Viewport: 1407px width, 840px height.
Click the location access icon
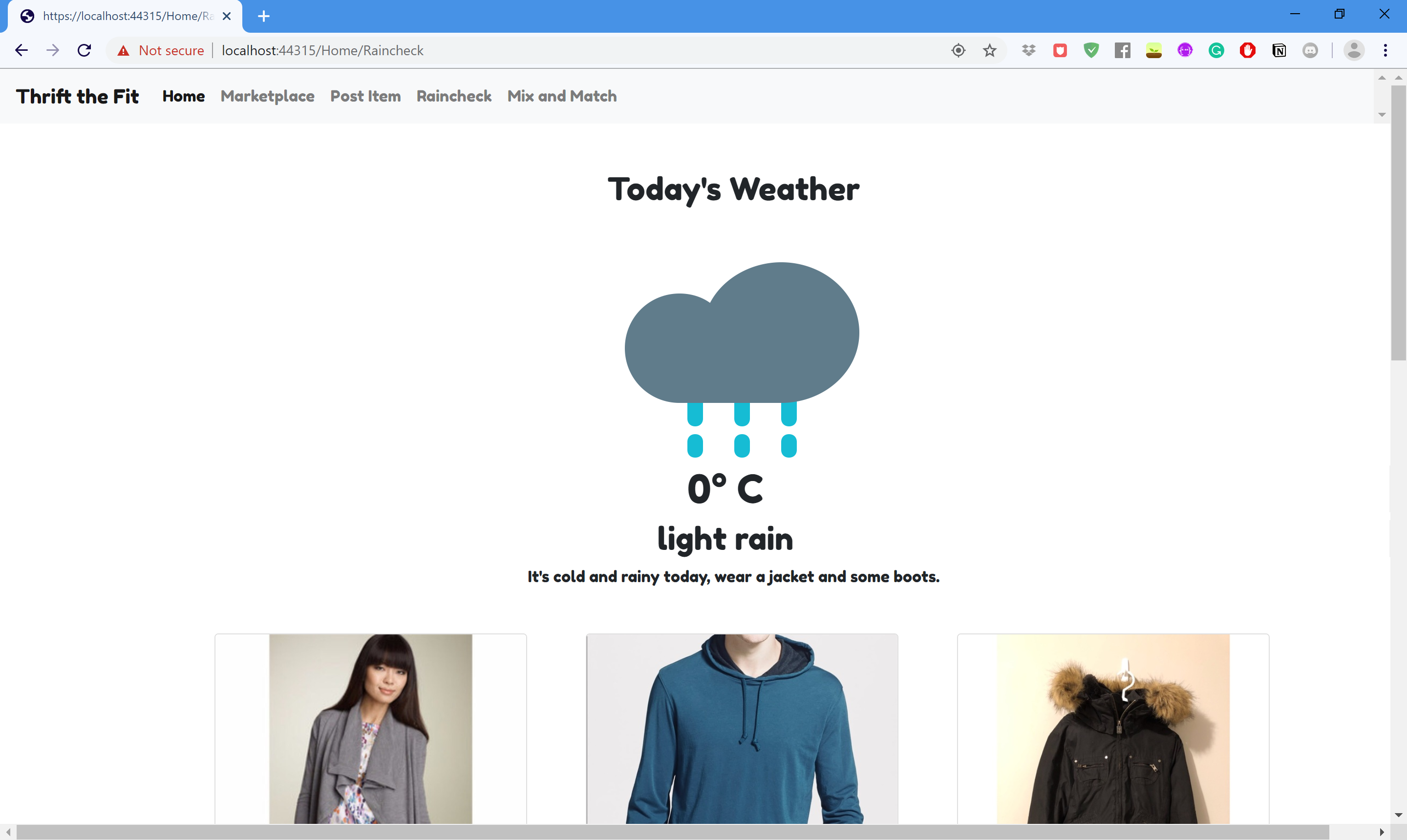pyautogui.click(x=958, y=50)
